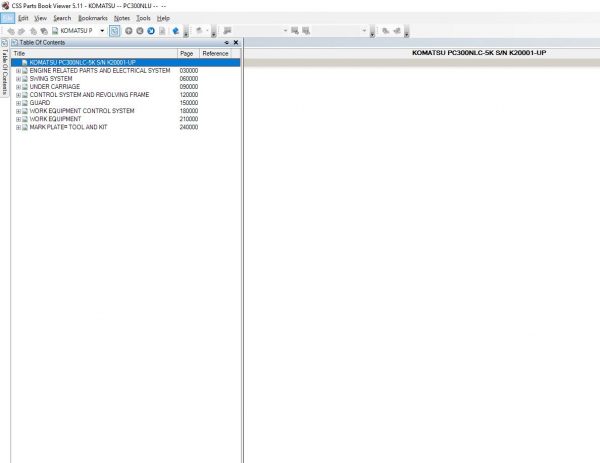Image resolution: width=600 pixels, height=463 pixels.
Task: Select the UNDER CARRIAGE entry
Action: point(55,87)
